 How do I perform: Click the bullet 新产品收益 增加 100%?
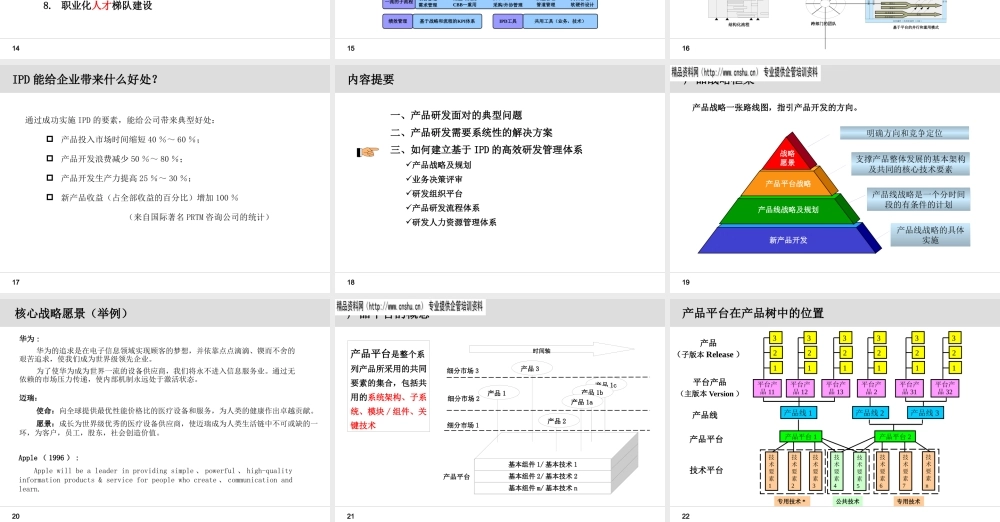coord(149,198)
